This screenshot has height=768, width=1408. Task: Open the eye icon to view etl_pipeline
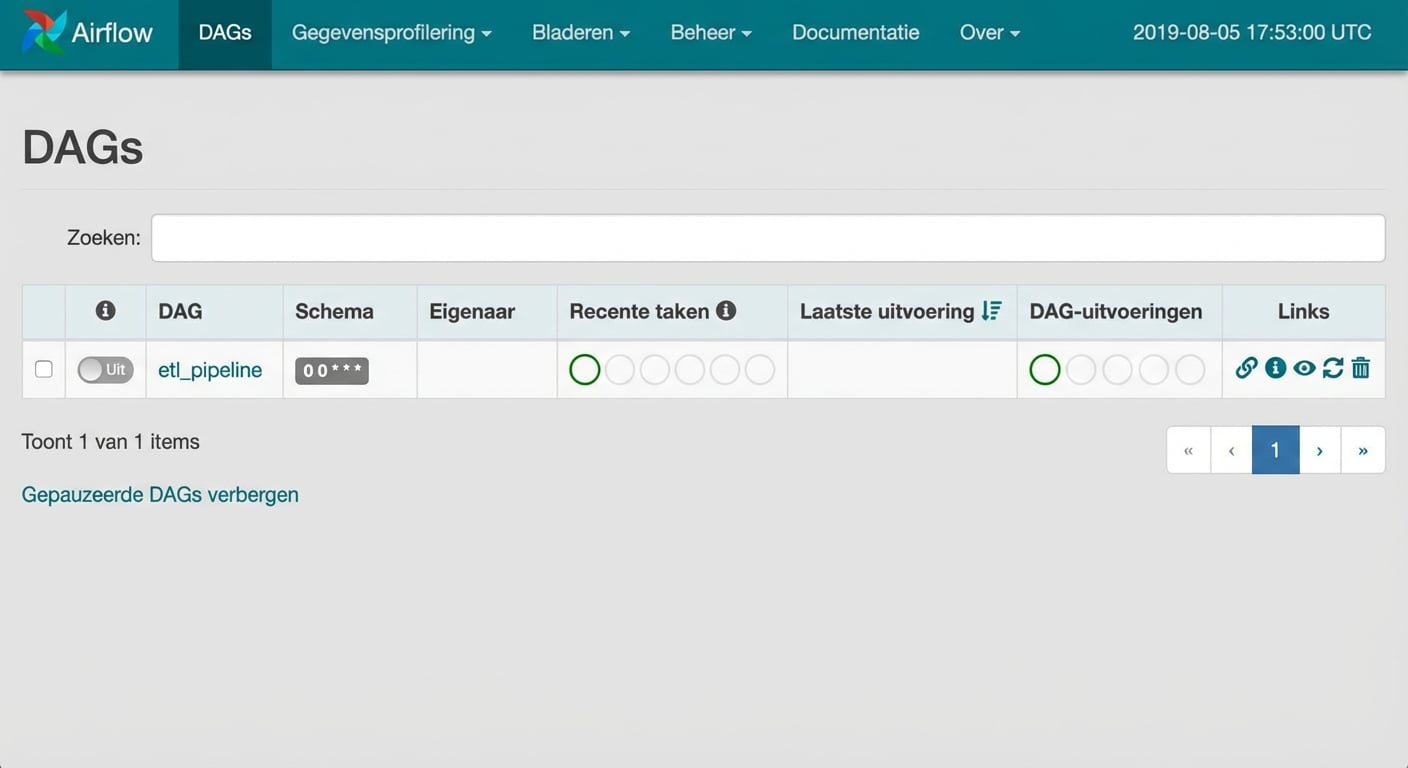tap(1304, 369)
